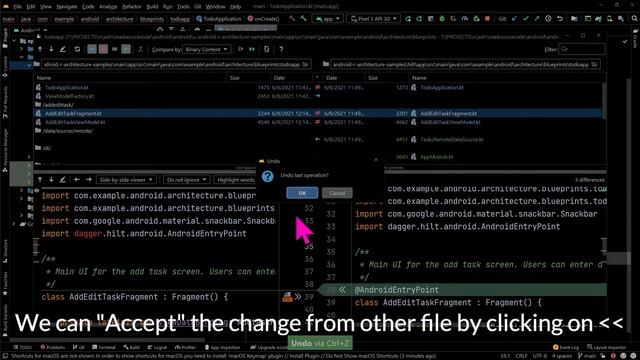
Task: Click TodoApplication breadcrumb in navigation bar
Action: point(219,19)
